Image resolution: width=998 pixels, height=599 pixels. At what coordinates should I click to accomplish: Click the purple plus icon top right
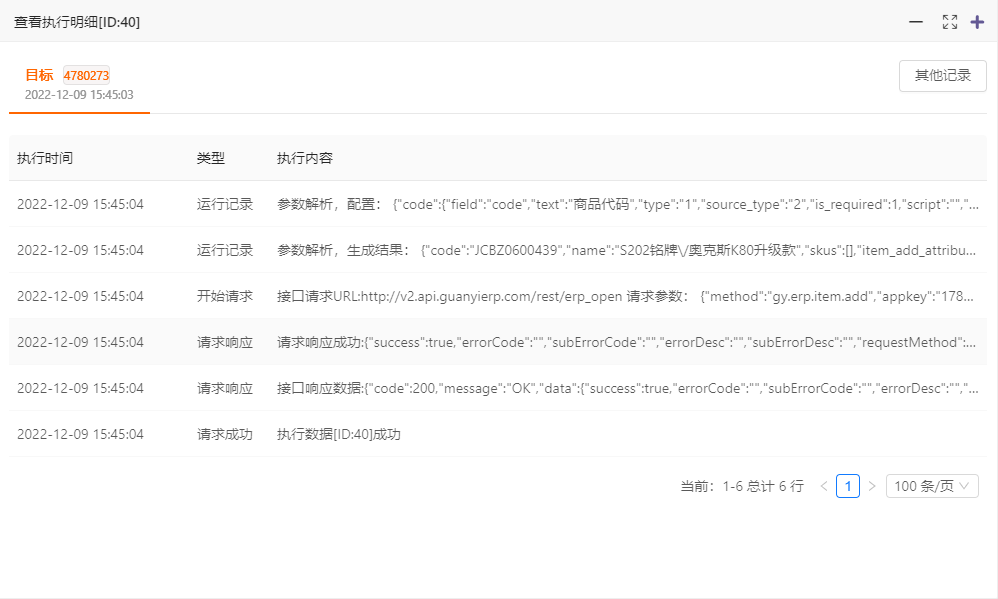(x=977, y=21)
